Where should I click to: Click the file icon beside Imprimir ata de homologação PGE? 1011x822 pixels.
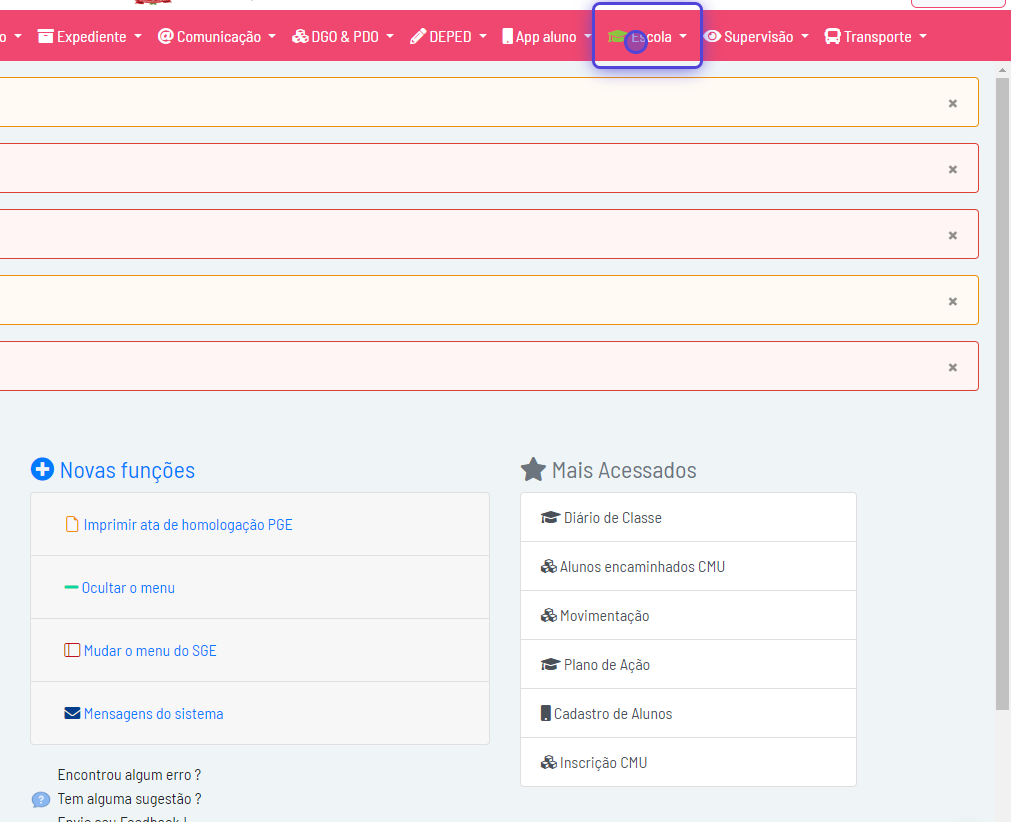tap(72, 524)
